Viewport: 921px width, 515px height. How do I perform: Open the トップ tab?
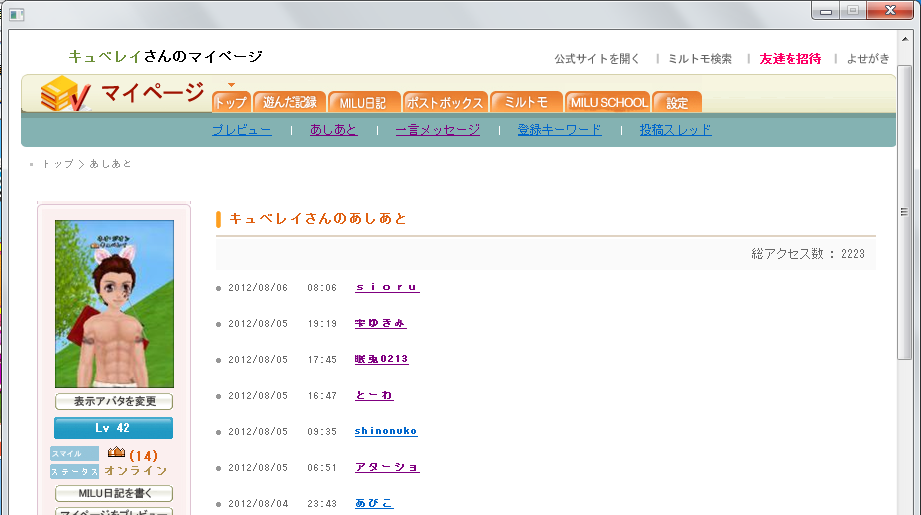230,102
